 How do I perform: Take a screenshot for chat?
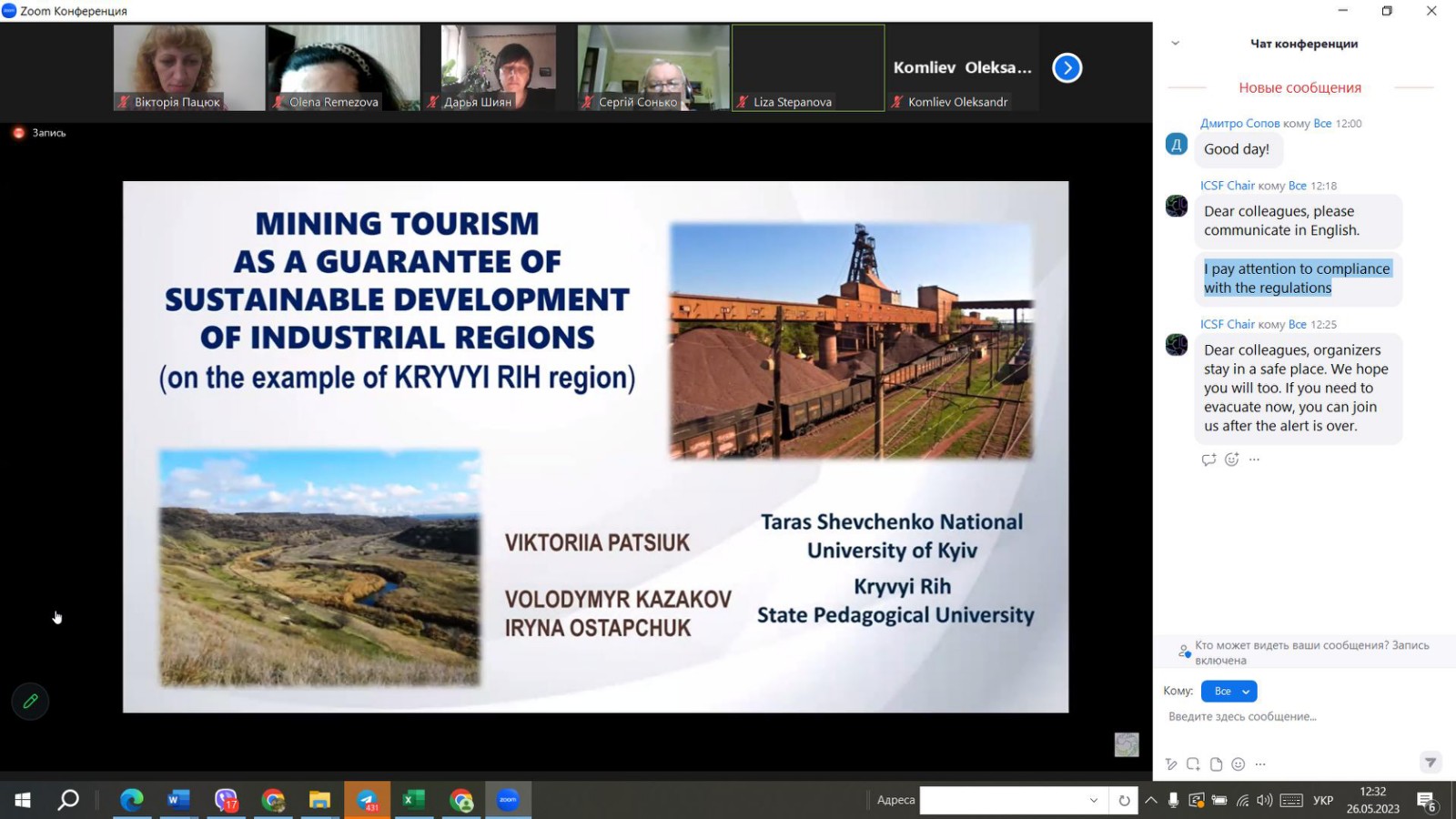(x=1193, y=764)
